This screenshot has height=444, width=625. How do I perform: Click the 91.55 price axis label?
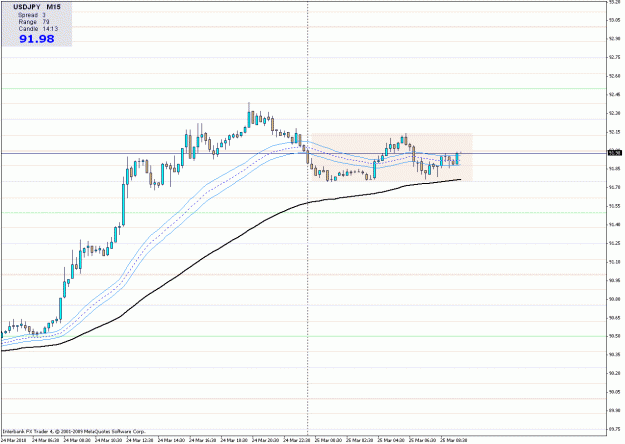coord(615,206)
